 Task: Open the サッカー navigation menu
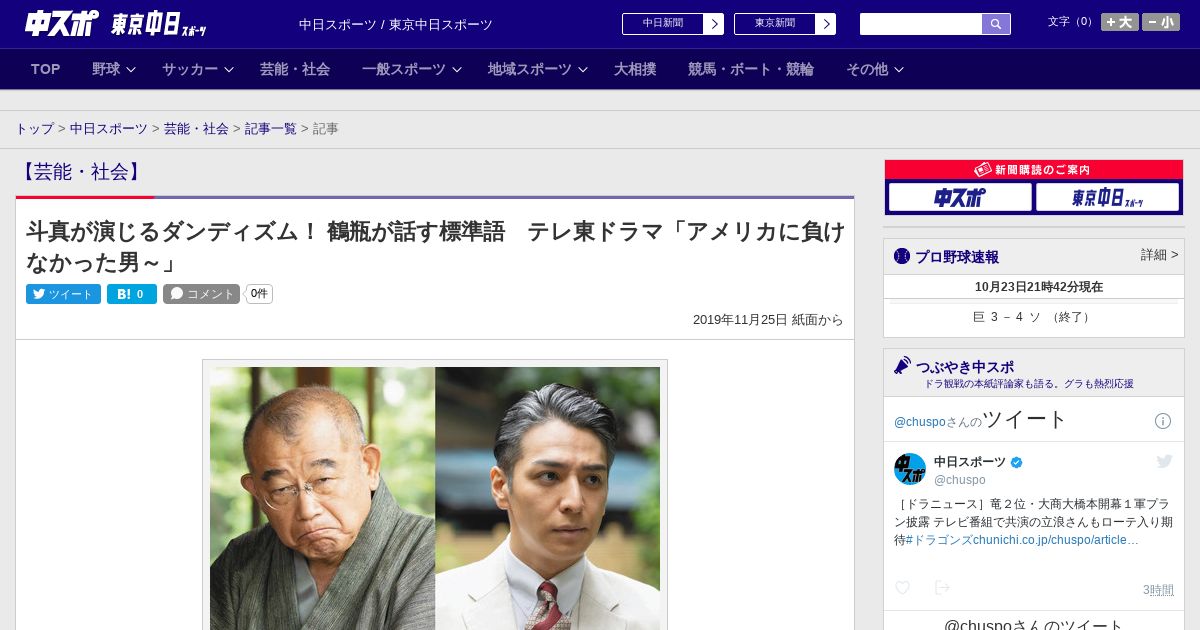click(190, 69)
